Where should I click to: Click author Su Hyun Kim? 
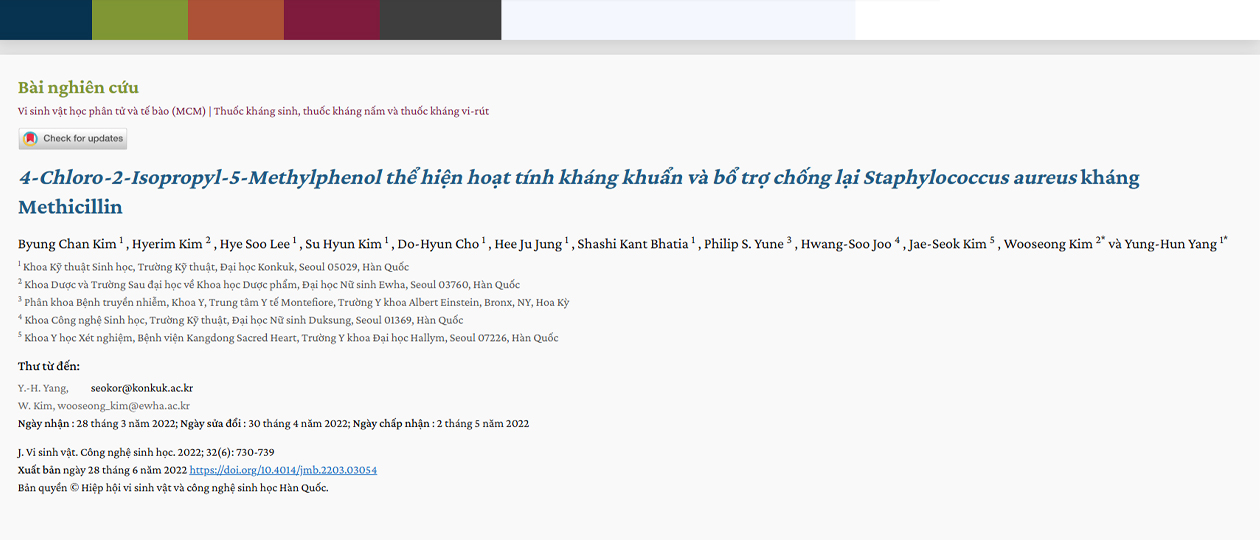pyautogui.click(x=344, y=244)
